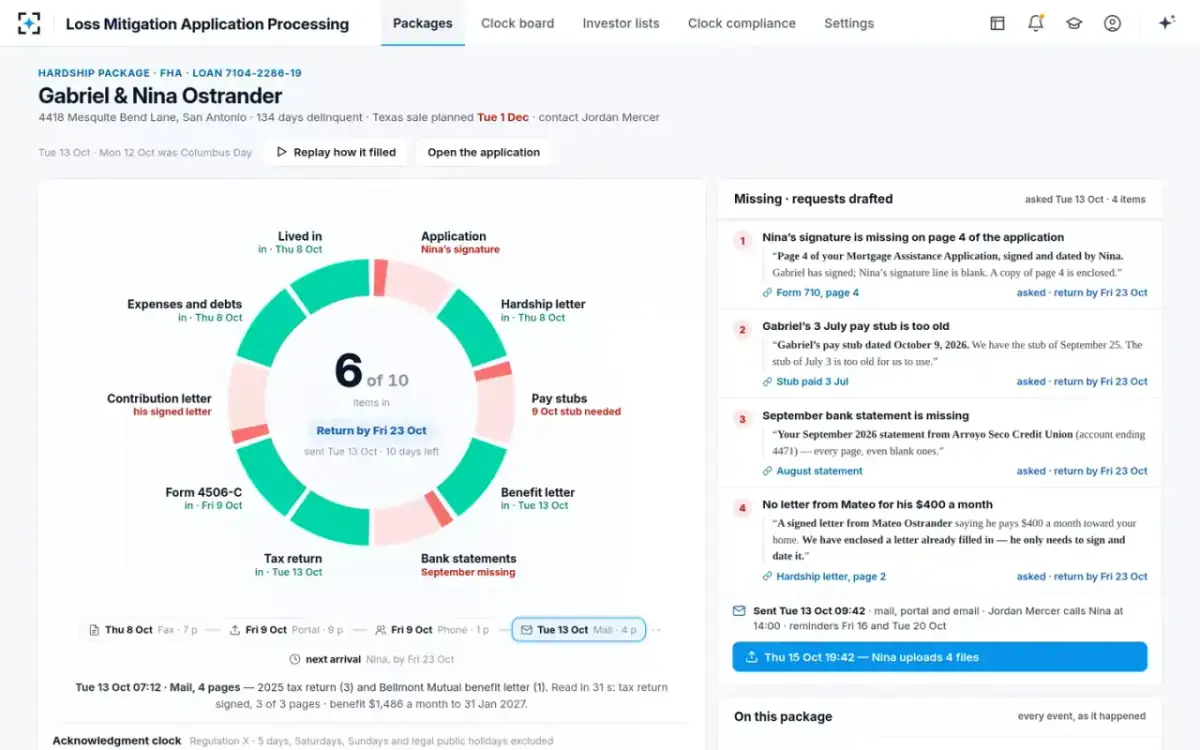Click request number 1 badge
This screenshot has width=1200, height=750.
[742, 241]
